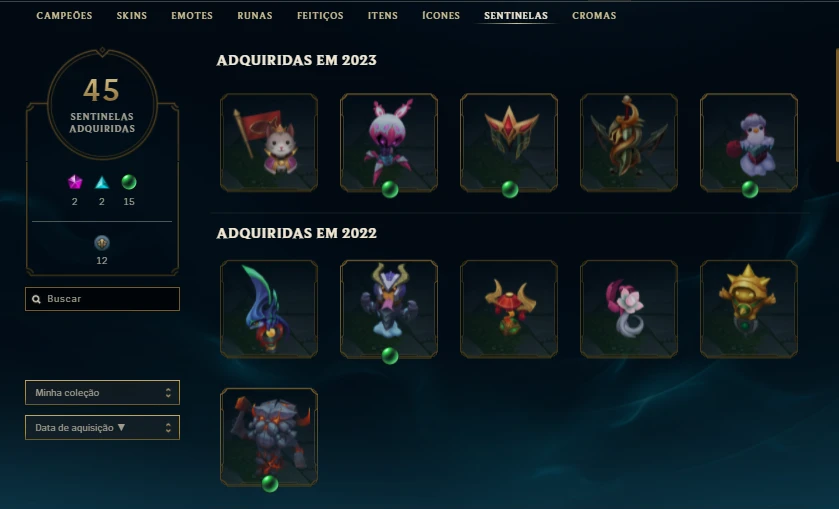This screenshot has height=509, width=839.
Task: Click the Buscar search field
Action: click(102, 299)
